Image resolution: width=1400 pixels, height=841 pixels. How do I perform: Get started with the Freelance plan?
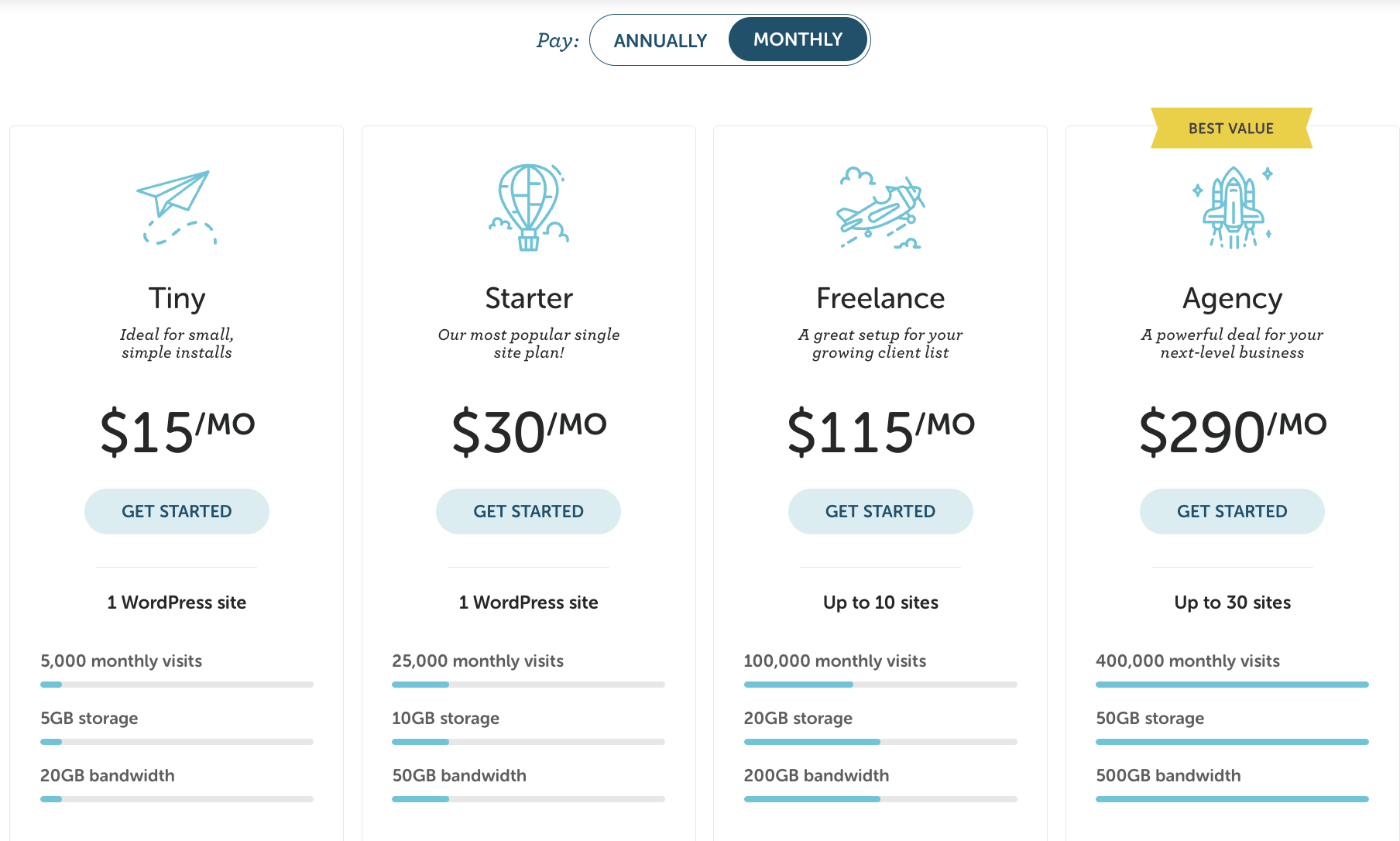[x=880, y=511]
